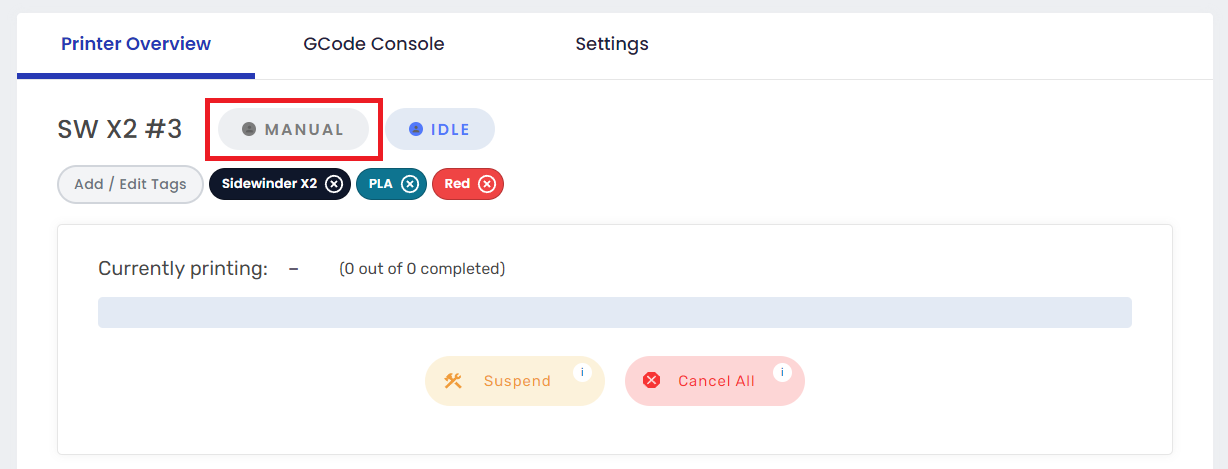The height and width of the screenshot is (469, 1228).
Task: Click the Currently printing label
Action: click(x=183, y=269)
